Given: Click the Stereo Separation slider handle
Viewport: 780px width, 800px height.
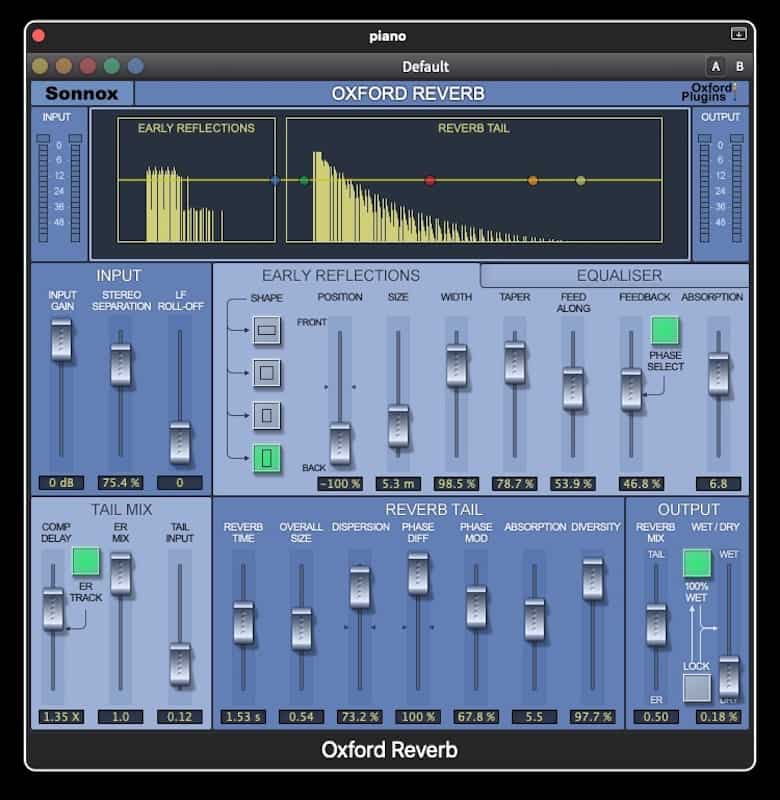Looking at the screenshot, I should tap(121, 364).
